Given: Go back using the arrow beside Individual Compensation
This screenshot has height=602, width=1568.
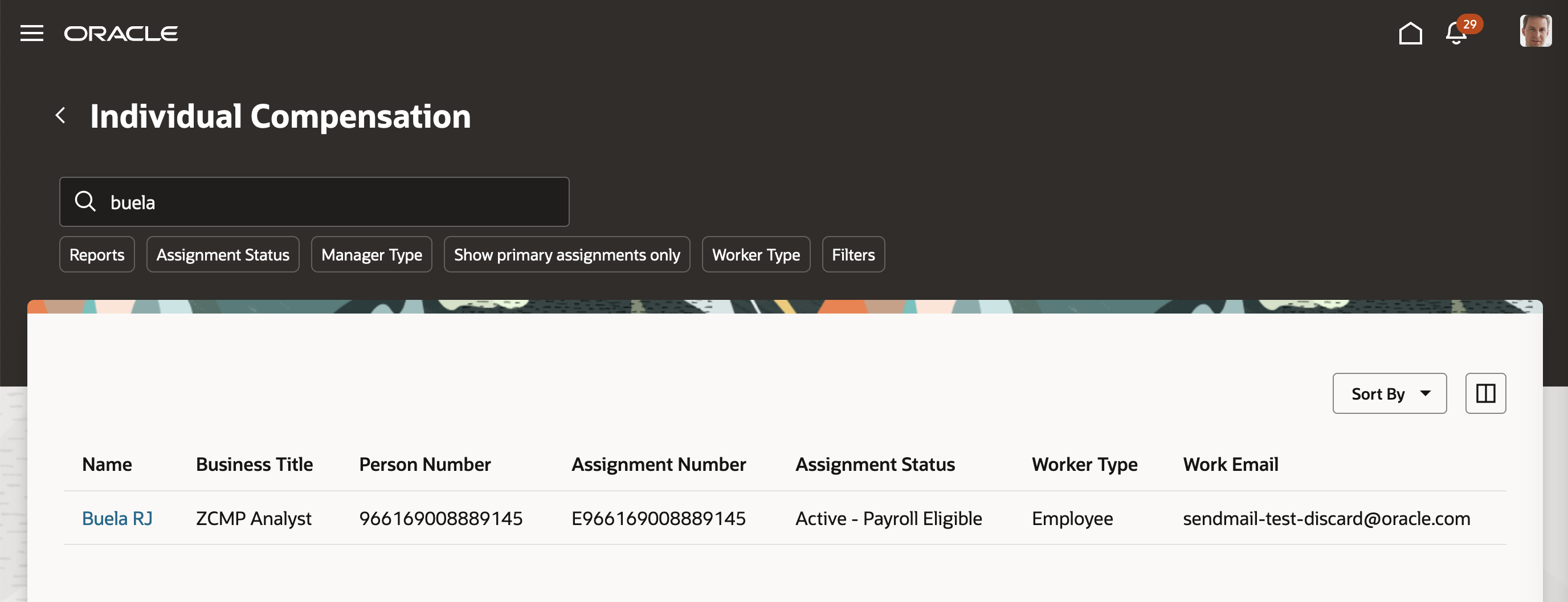Looking at the screenshot, I should 60,115.
